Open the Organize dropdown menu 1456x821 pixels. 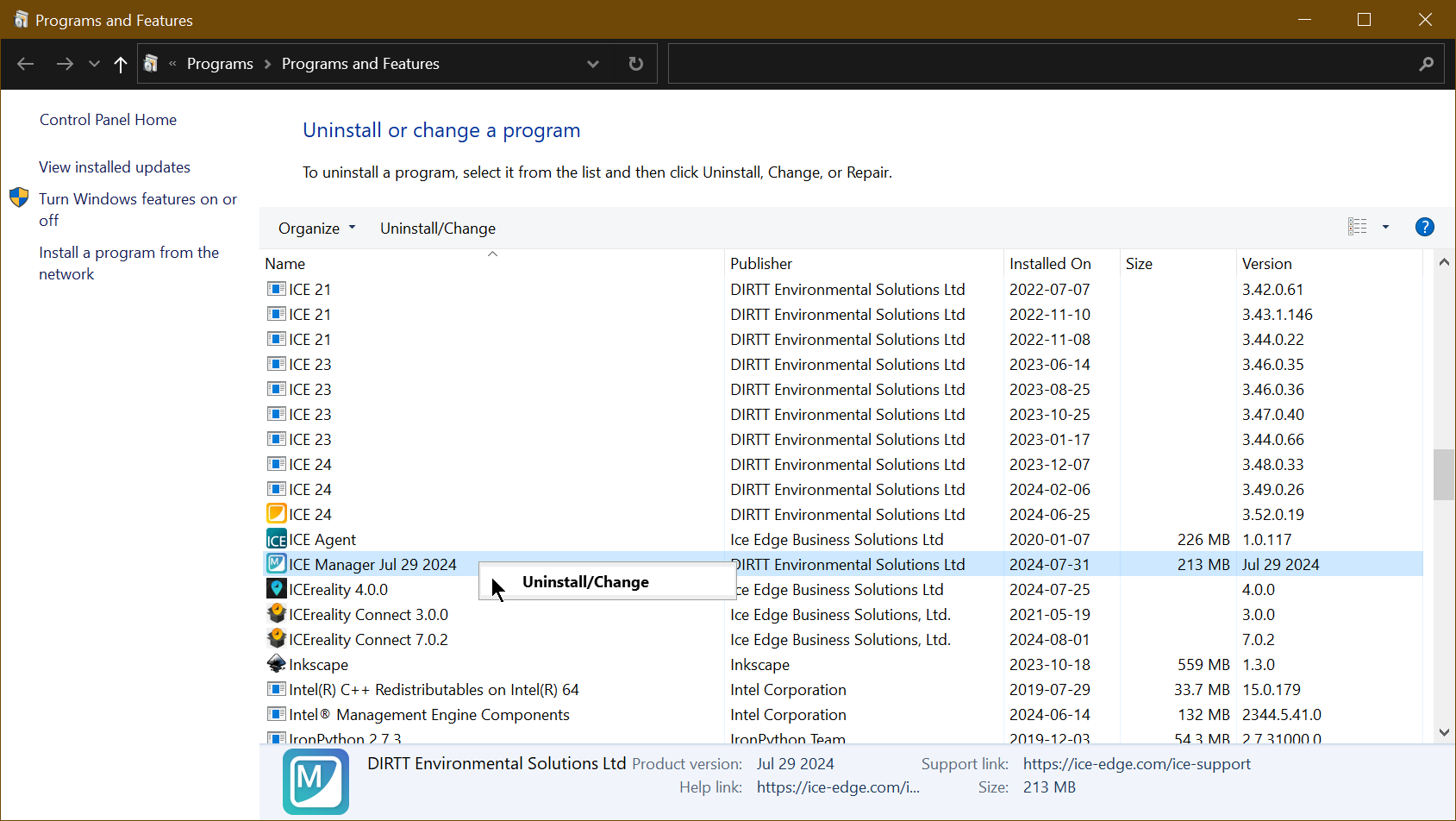[316, 229]
